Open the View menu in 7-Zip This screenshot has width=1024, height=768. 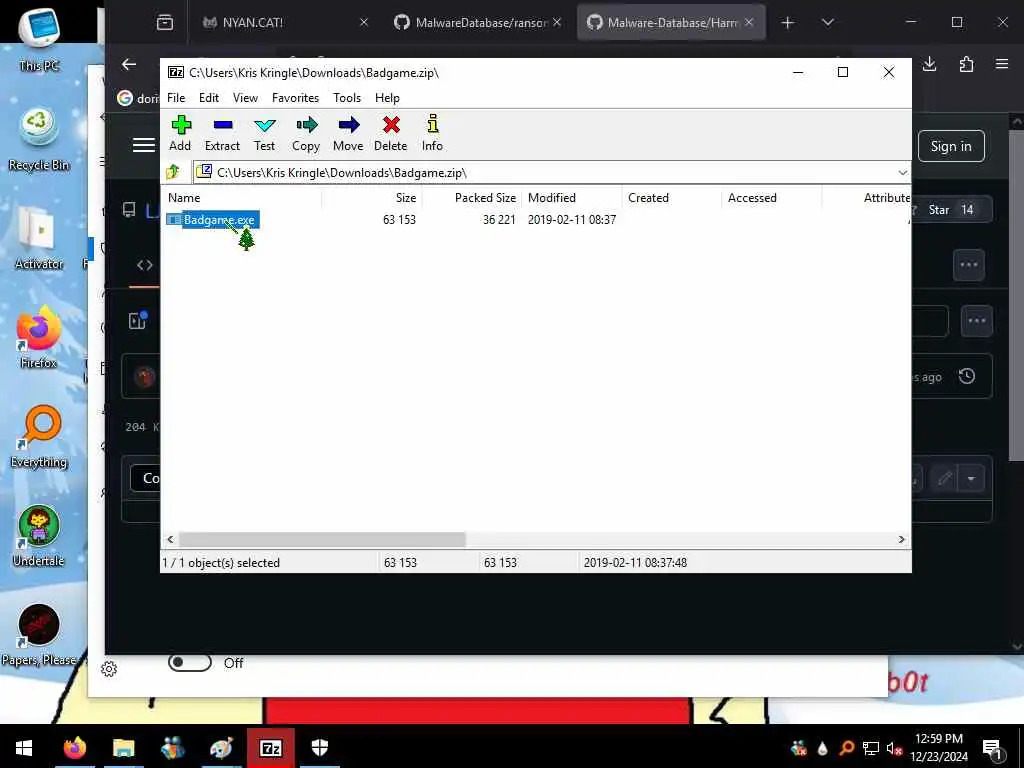click(245, 98)
